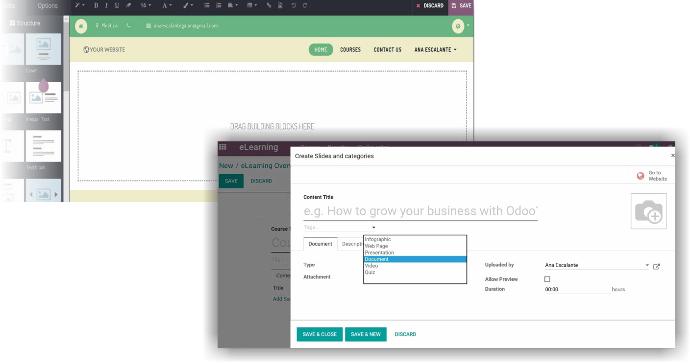The height and width of the screenshot is (363, 690).
Task: Switch to the Description tab in dialog
Action: 351,244
